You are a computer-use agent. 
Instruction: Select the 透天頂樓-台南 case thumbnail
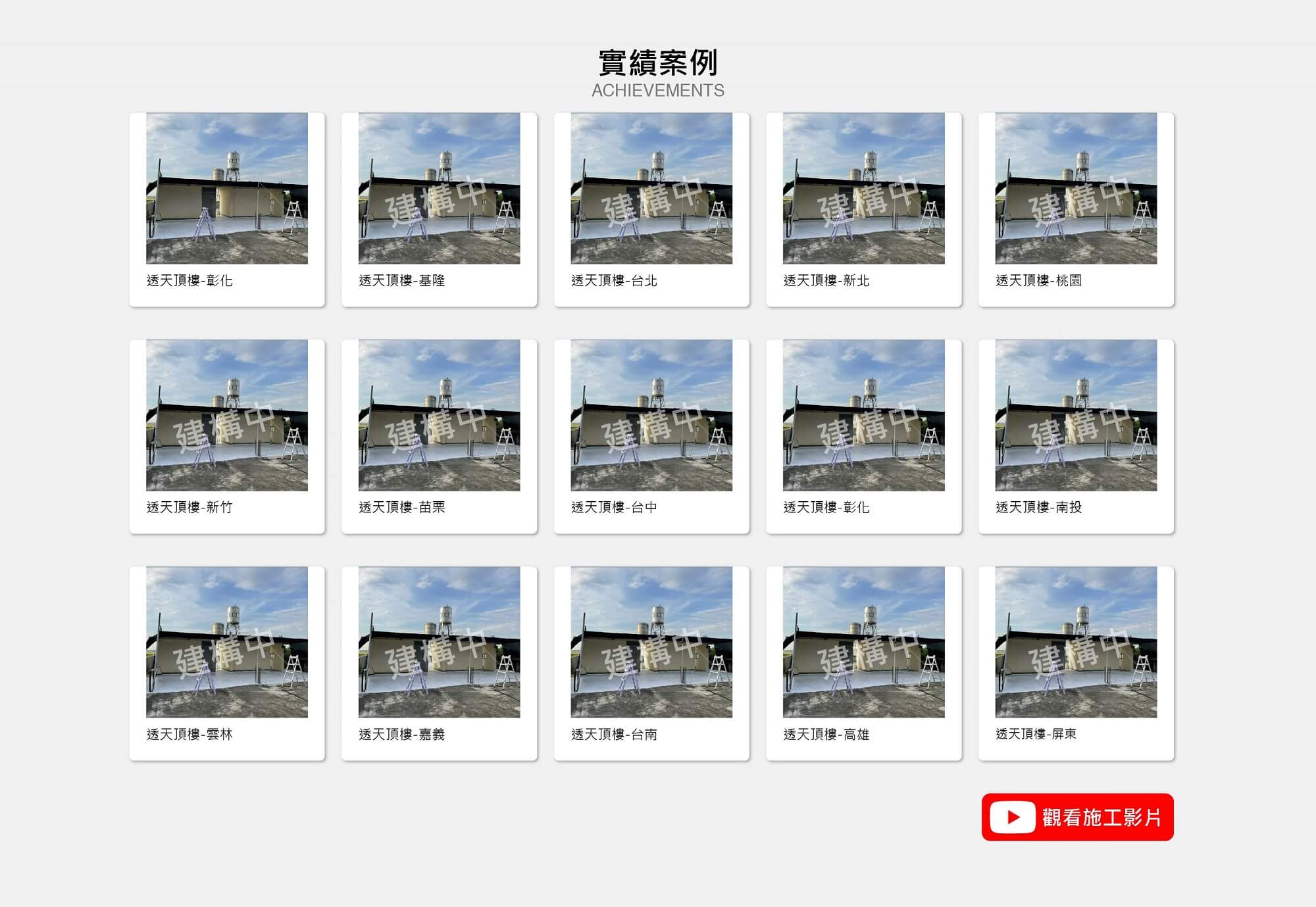click(x=651, y=642)
